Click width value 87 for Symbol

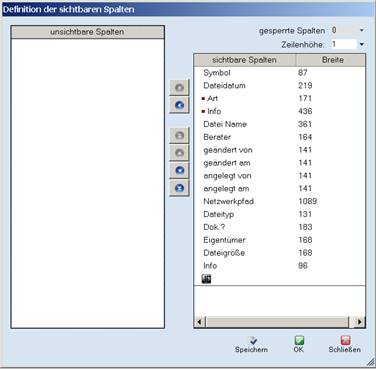(x=303, y=73)
